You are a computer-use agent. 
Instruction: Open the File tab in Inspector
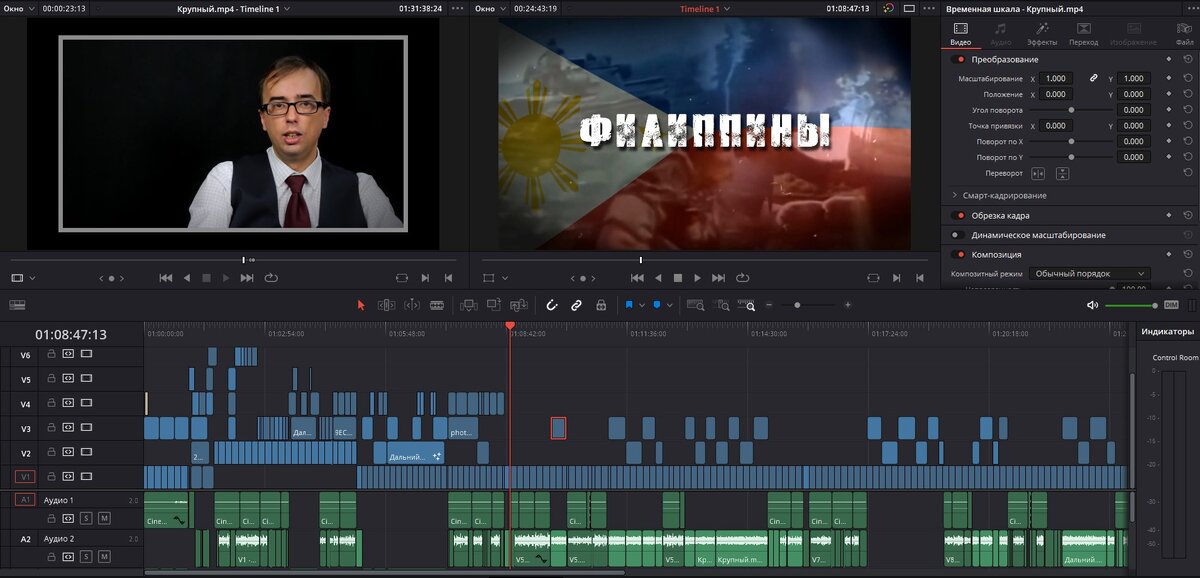coord(1185,34)
